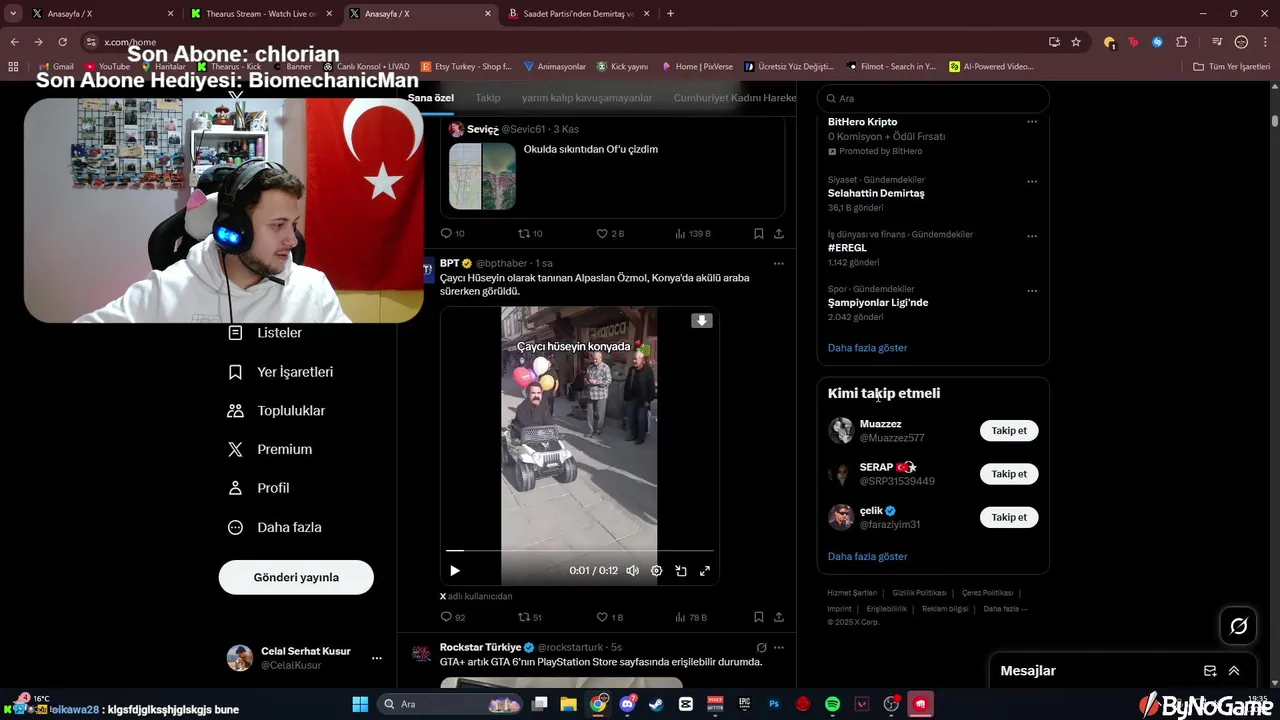Open Grok floating button
This screenshot has height=720, width=1280.
[x=1239, y=626]
